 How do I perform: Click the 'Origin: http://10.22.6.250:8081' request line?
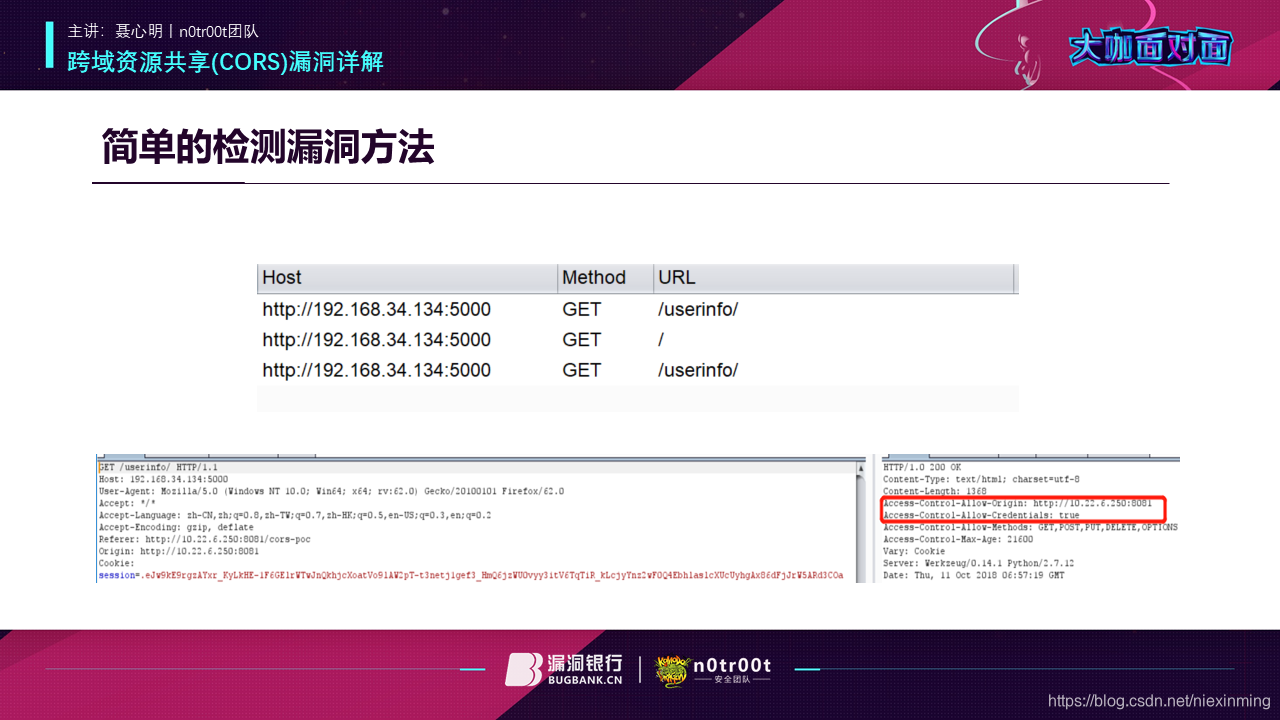[179, 552]
